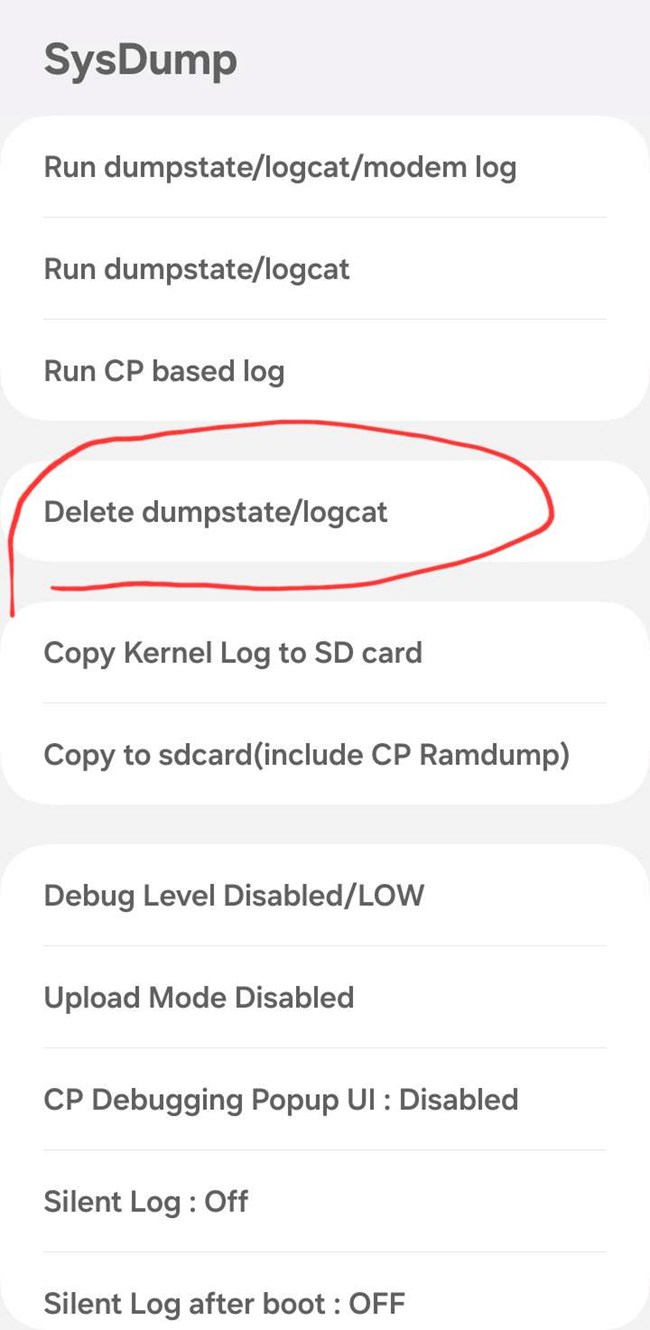This screenshot has width=650, height=1330.
Task: Tap Run dumpstate/logcat entry
Action: (325, 268)
